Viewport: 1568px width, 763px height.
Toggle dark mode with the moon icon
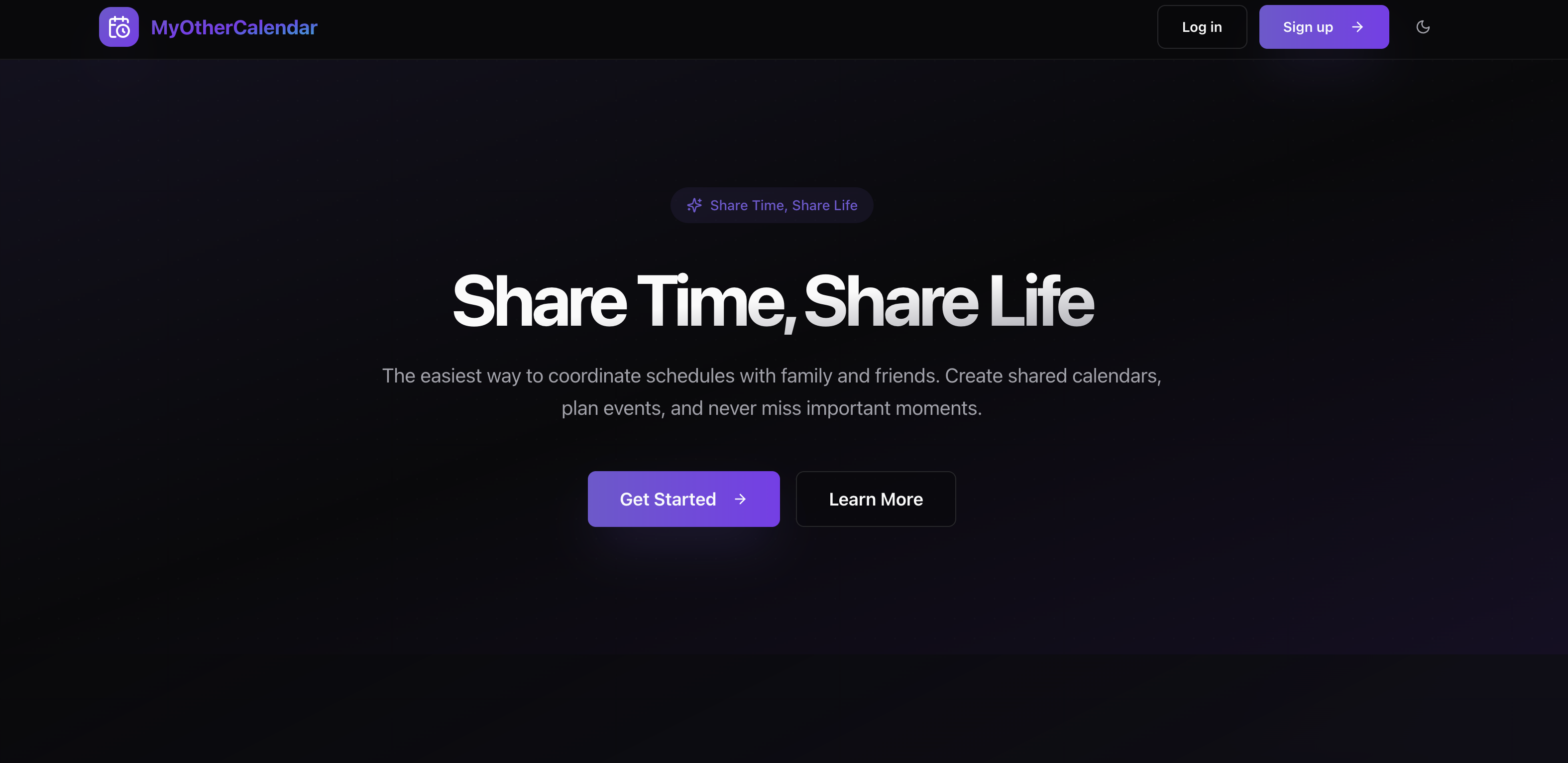[x=1423, y=27]
